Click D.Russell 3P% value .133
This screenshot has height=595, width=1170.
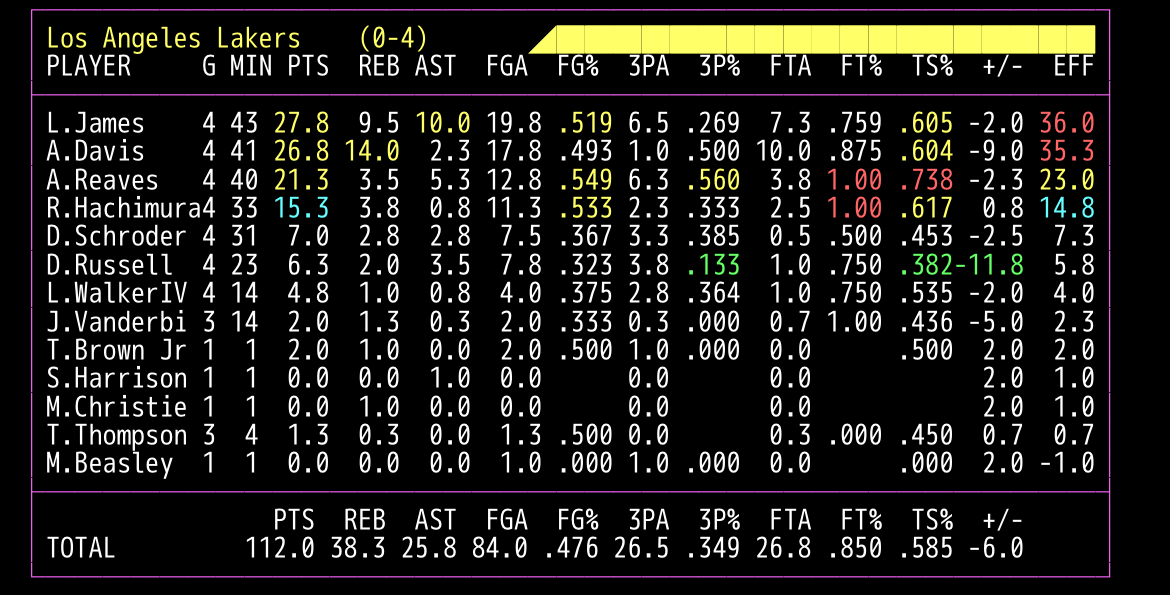tap(712, 264)
